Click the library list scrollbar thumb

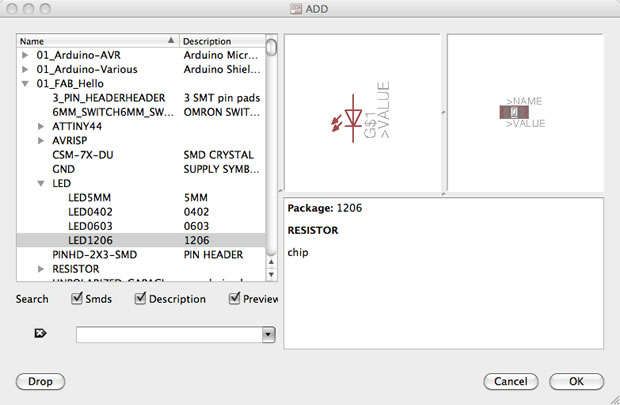pos(271,47)
